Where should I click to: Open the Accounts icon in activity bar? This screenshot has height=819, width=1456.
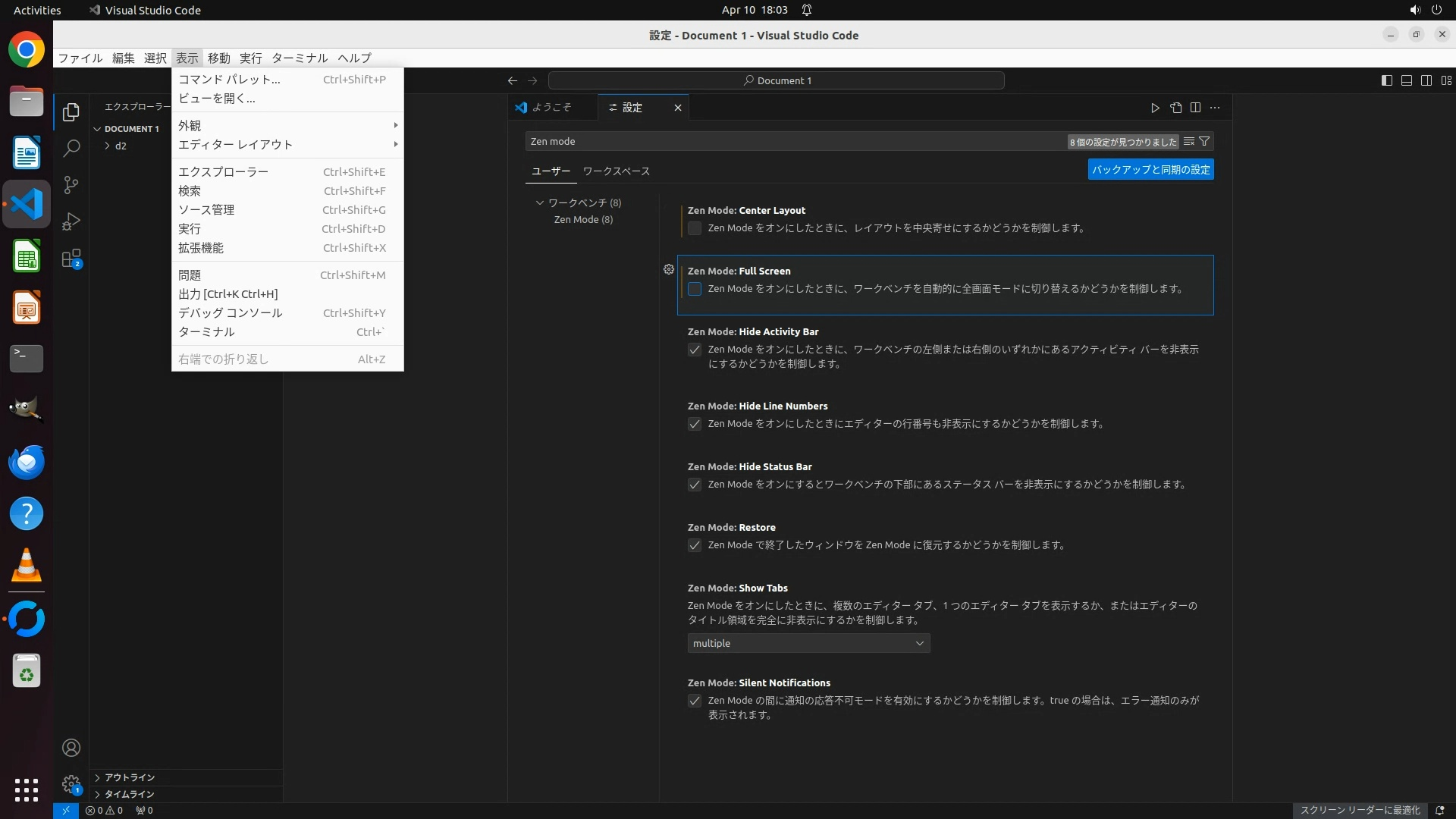pyautogui.click(x=71, y=748)
